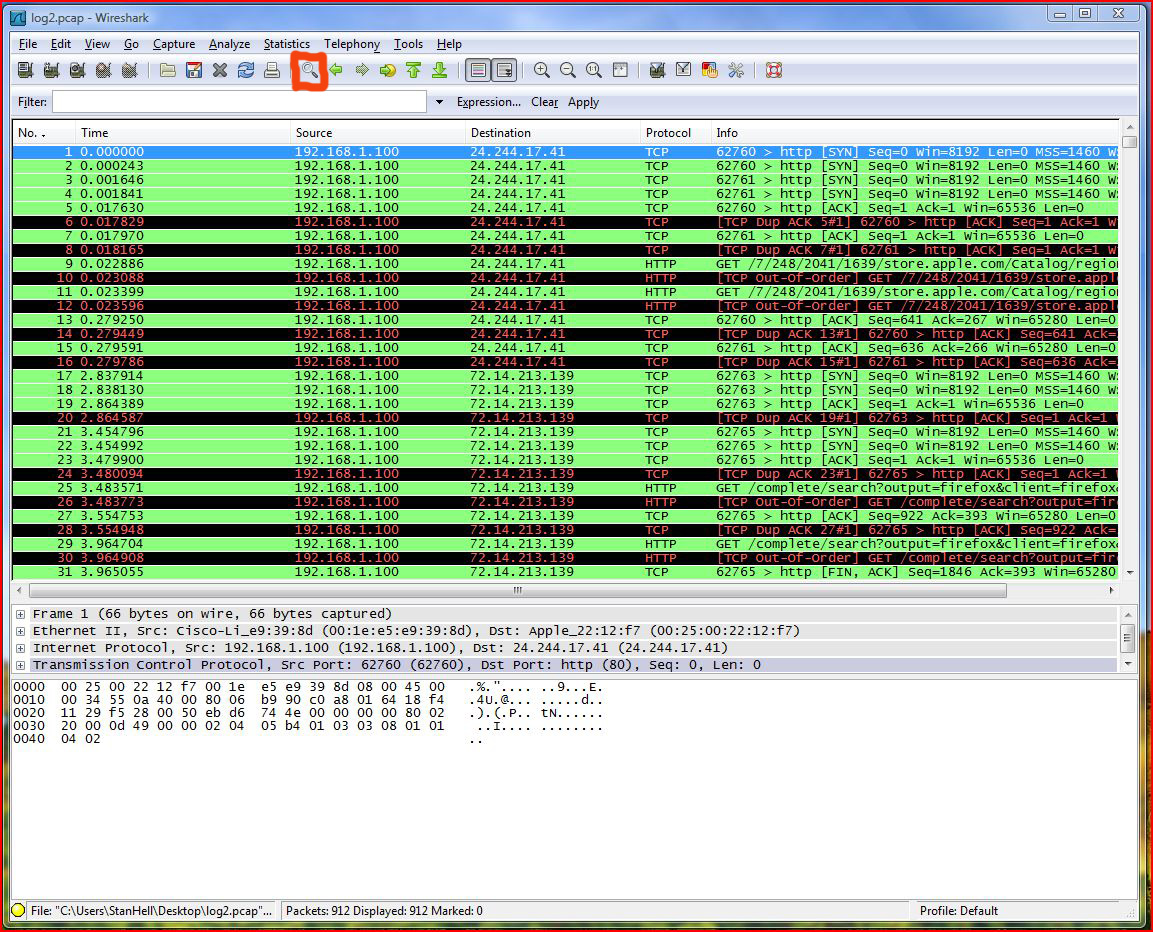Sort packets by the Info column
Screen dimensions: 1153x932
click(915, 133)
